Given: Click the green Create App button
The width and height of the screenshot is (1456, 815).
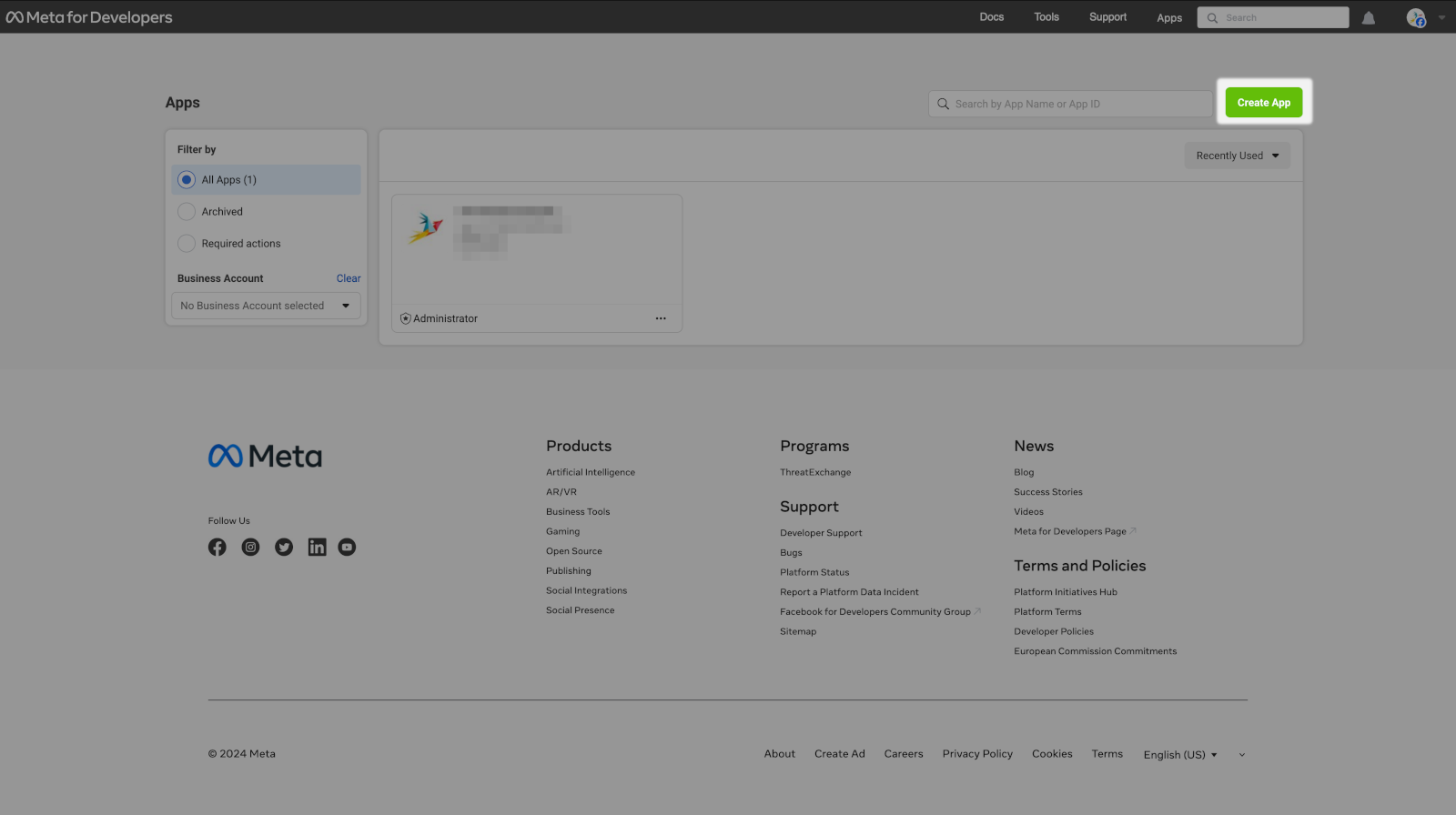Looking at the screenshot, I should [1264, 103].
